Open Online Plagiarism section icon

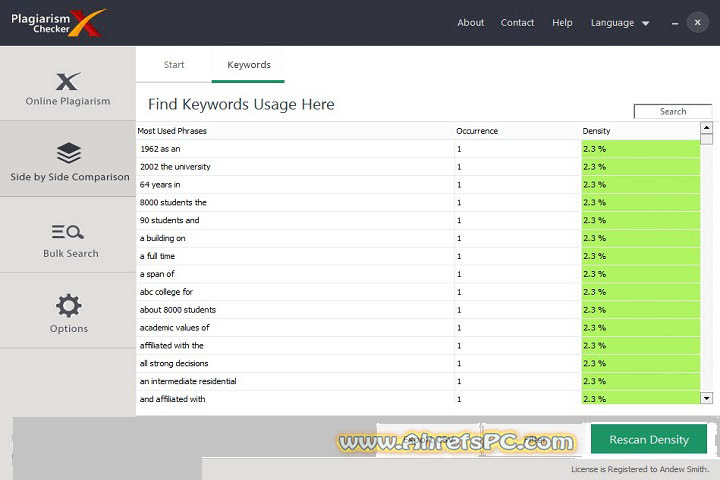tap(68, 81)
